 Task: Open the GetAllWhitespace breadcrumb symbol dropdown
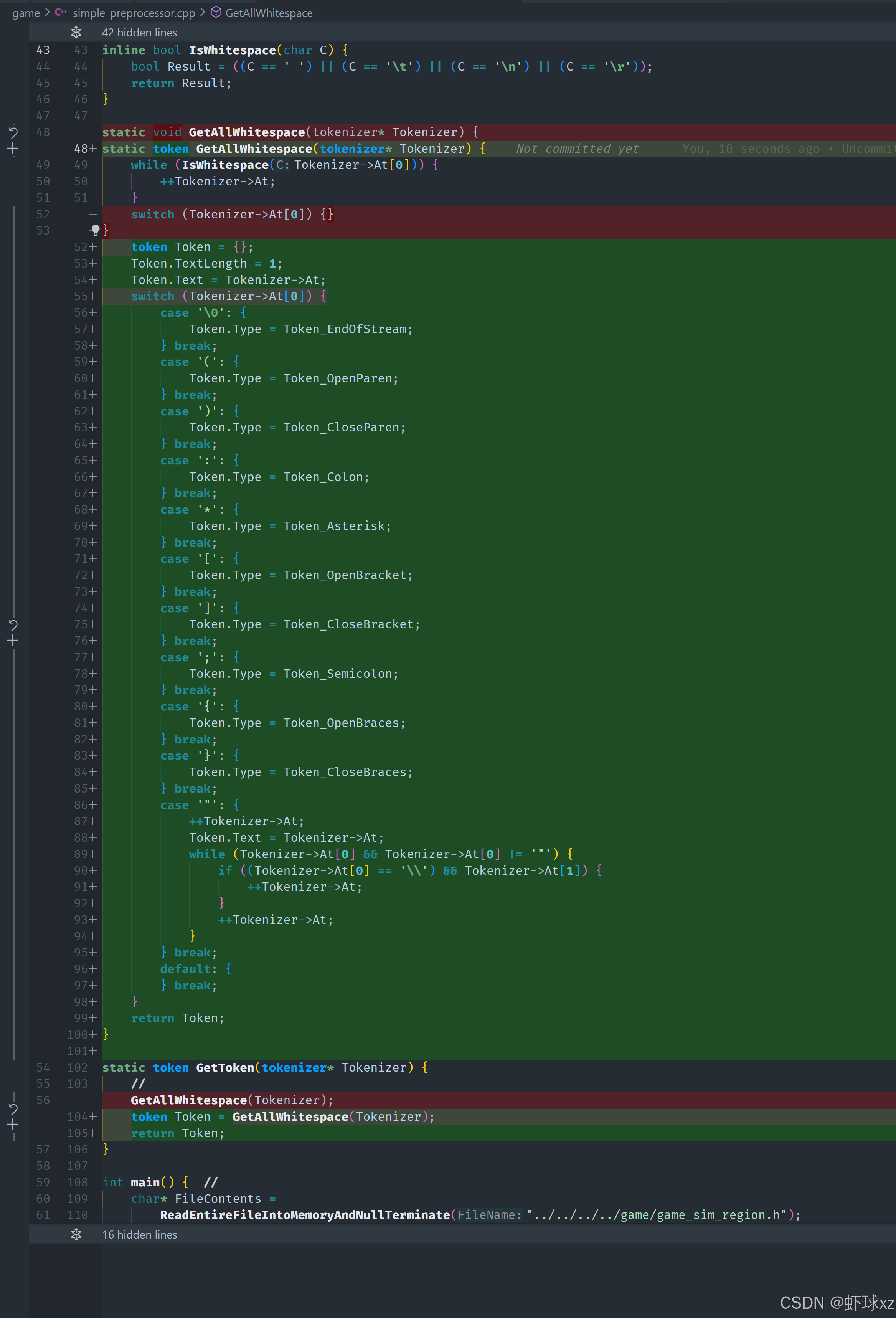[x=269, y=13]
